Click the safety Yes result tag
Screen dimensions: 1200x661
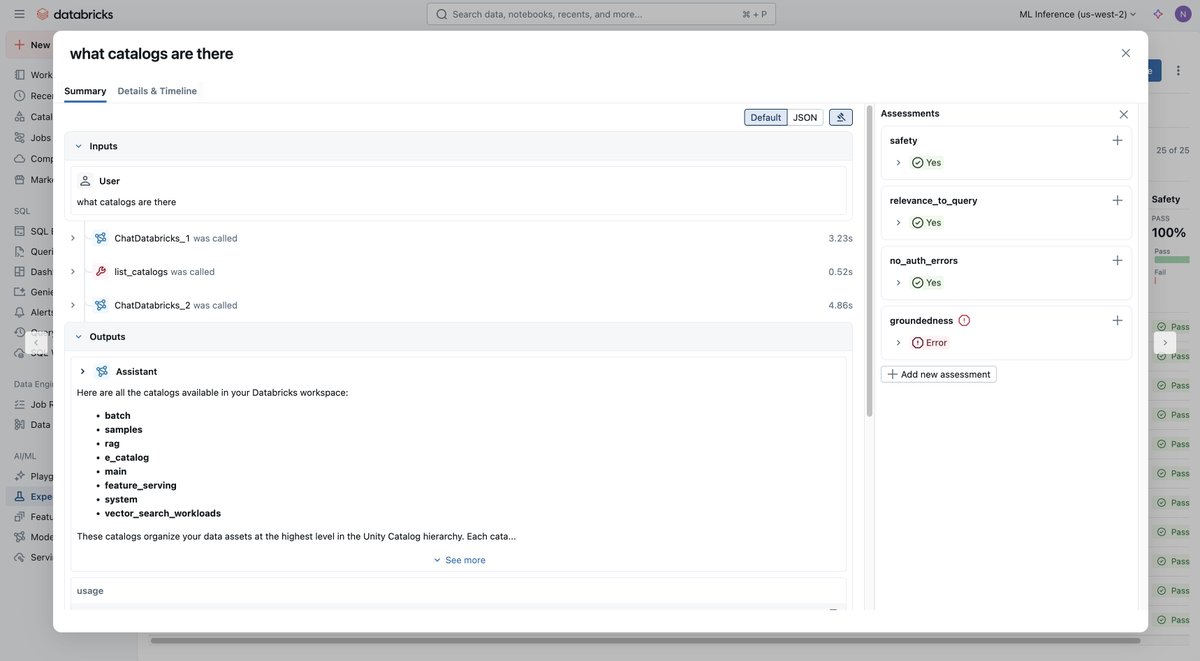click(x=926, y=162)
